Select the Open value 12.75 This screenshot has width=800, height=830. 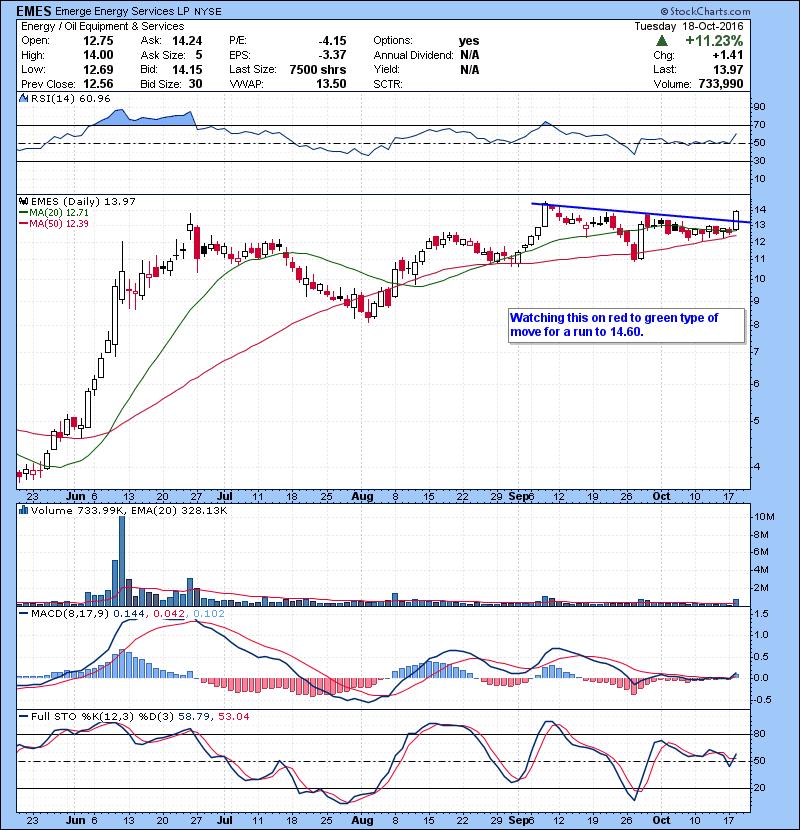98,41
